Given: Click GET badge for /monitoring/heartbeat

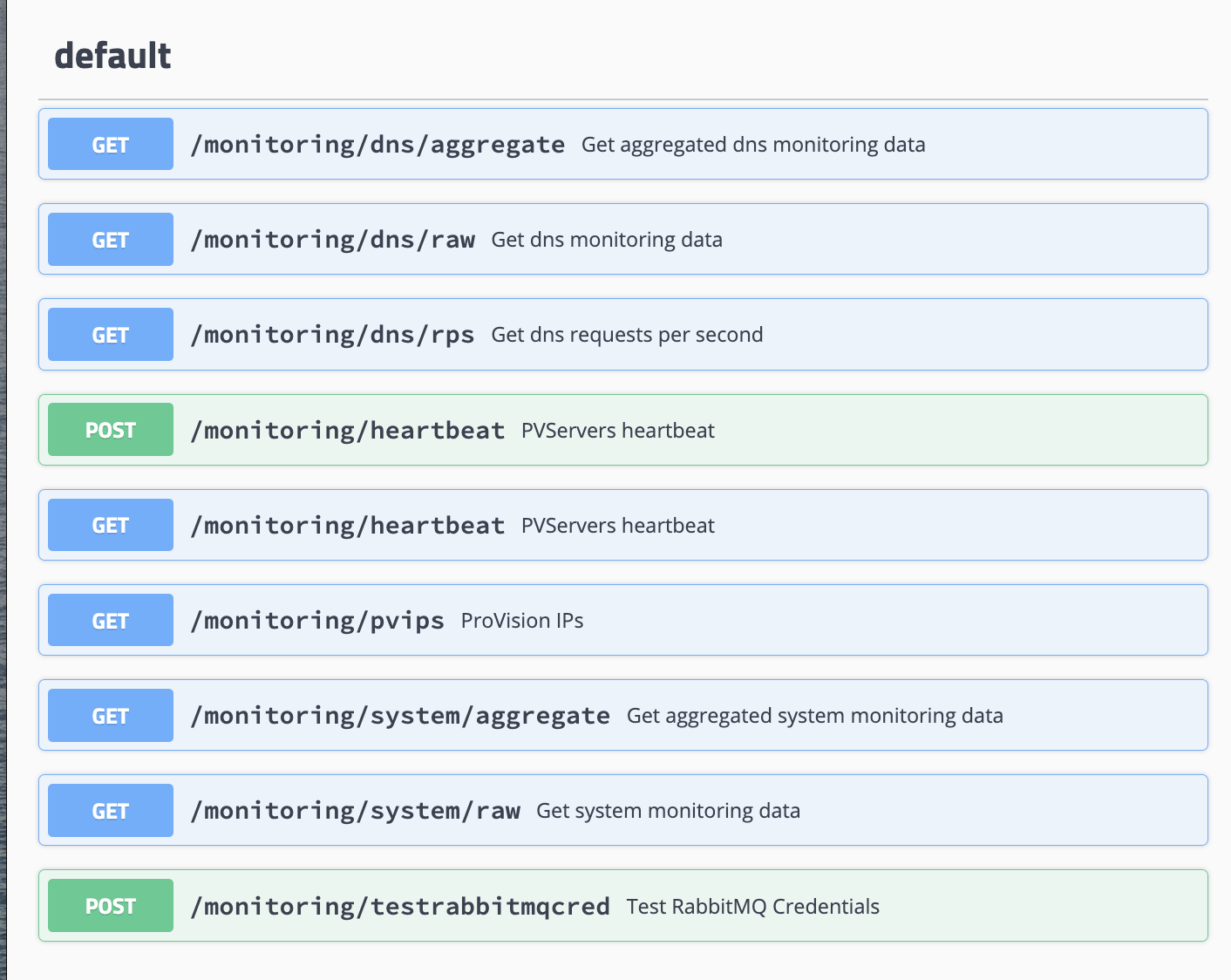Looking at the screenshot, I should click(111, 526).
